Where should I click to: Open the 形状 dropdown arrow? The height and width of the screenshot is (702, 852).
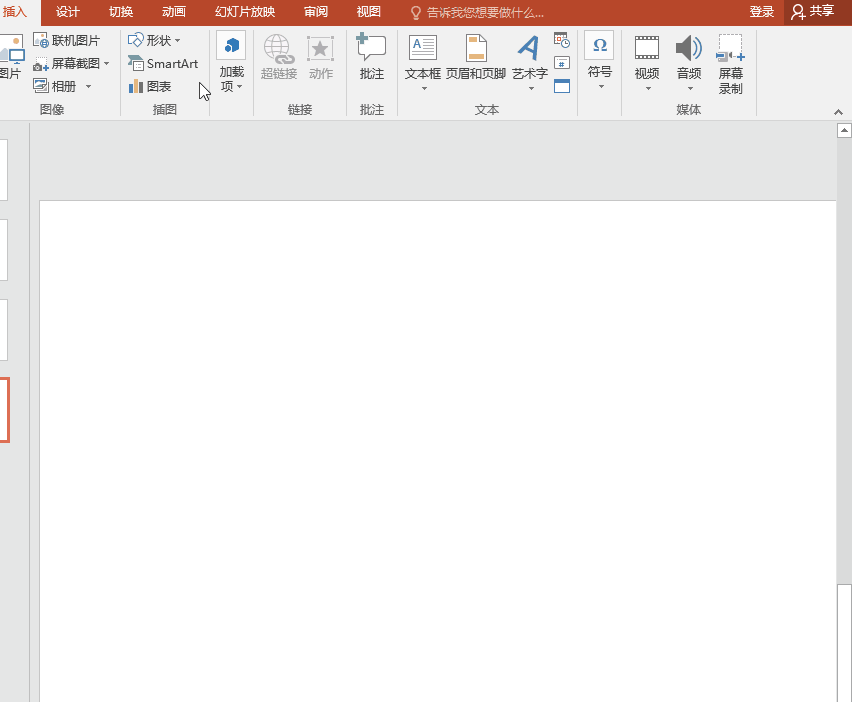click(x=178, y=41)
